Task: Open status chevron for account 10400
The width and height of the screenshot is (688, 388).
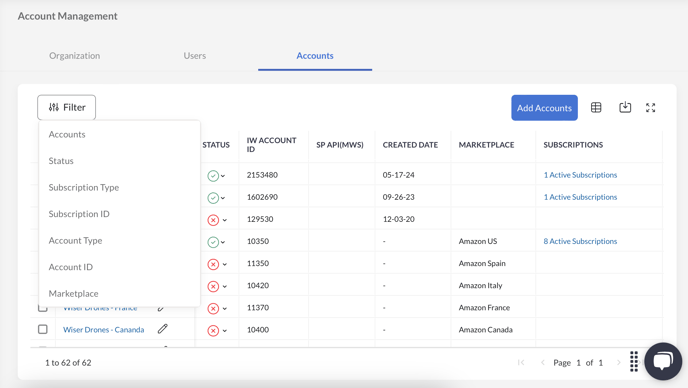Action: [225, 331]
